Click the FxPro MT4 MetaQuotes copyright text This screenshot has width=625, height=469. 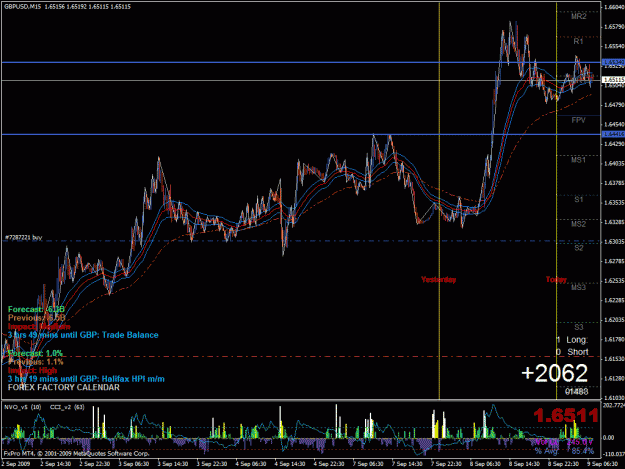pyautogui.click(x=77, y=453)
